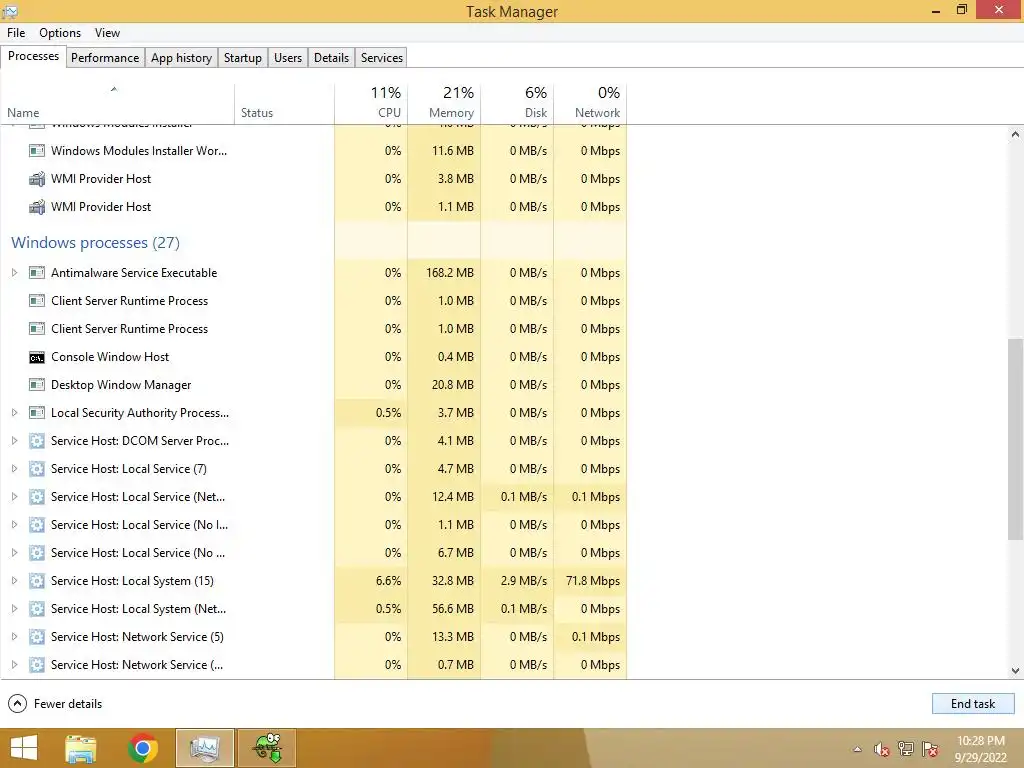Click the scrollbar down arrow

(x=1015, y=671)
